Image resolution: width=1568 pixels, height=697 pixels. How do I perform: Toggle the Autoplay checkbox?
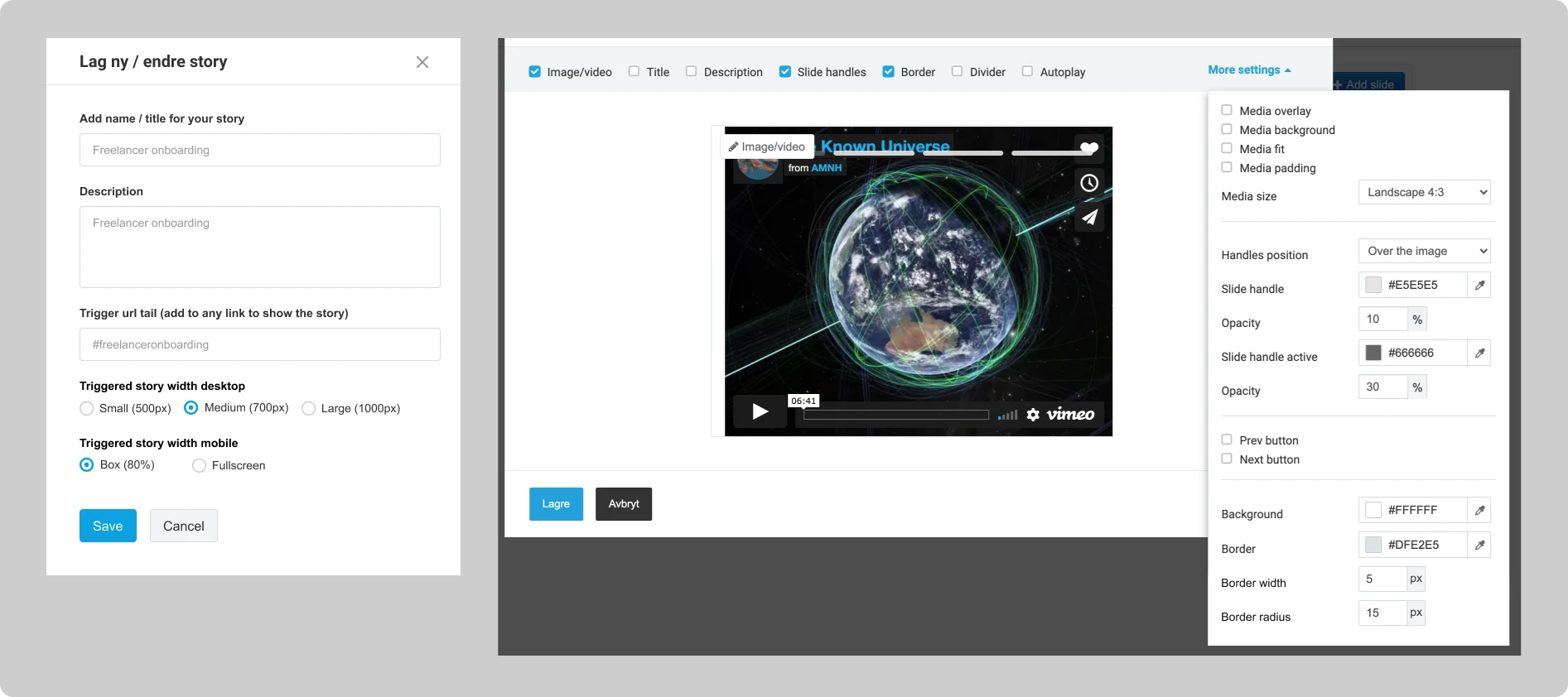[x=1027, y=72]
